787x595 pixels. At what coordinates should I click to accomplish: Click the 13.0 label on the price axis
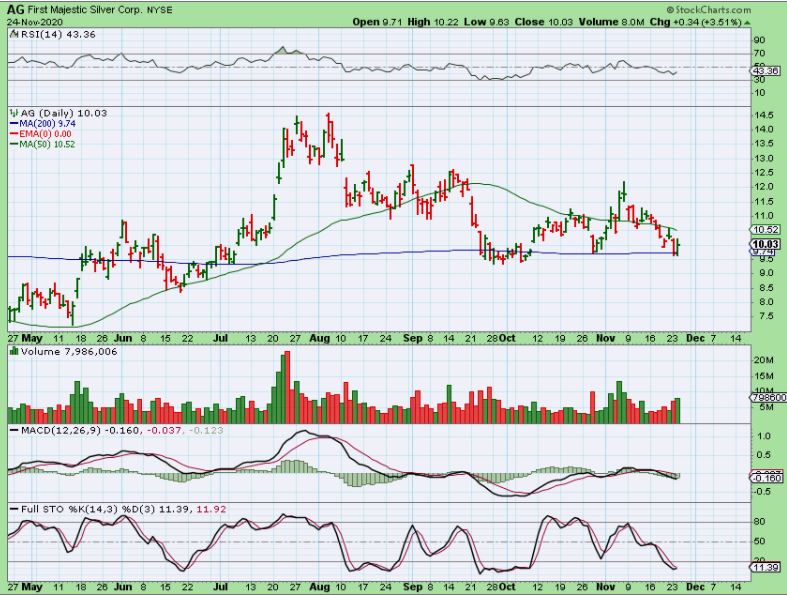[763, 158]
